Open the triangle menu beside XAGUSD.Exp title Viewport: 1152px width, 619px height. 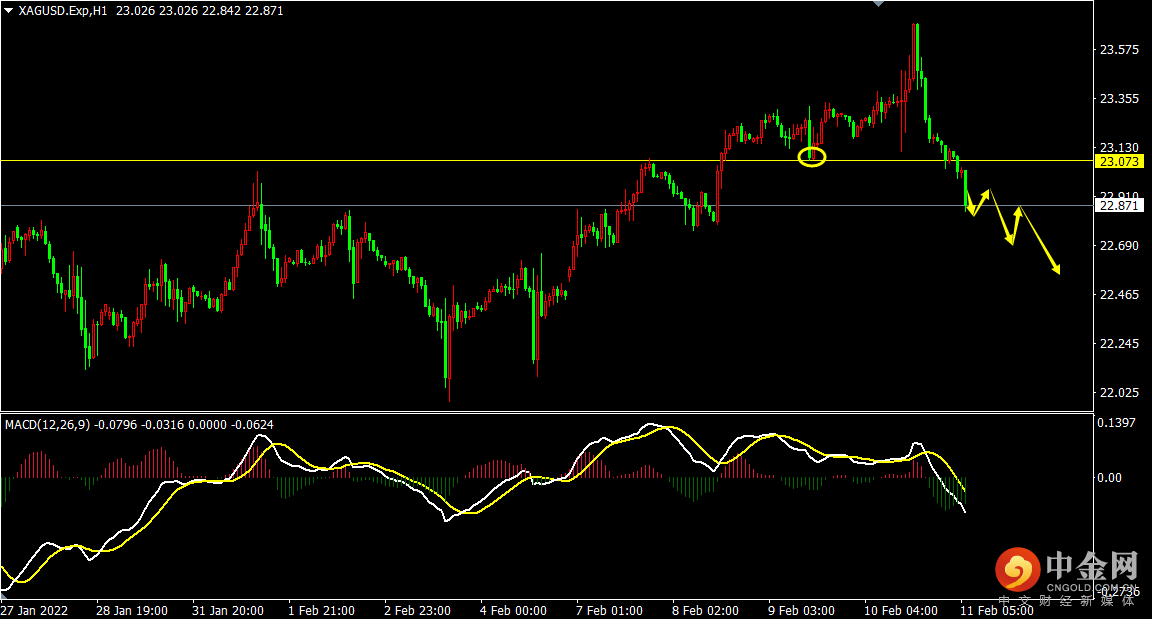coord(8,11)
